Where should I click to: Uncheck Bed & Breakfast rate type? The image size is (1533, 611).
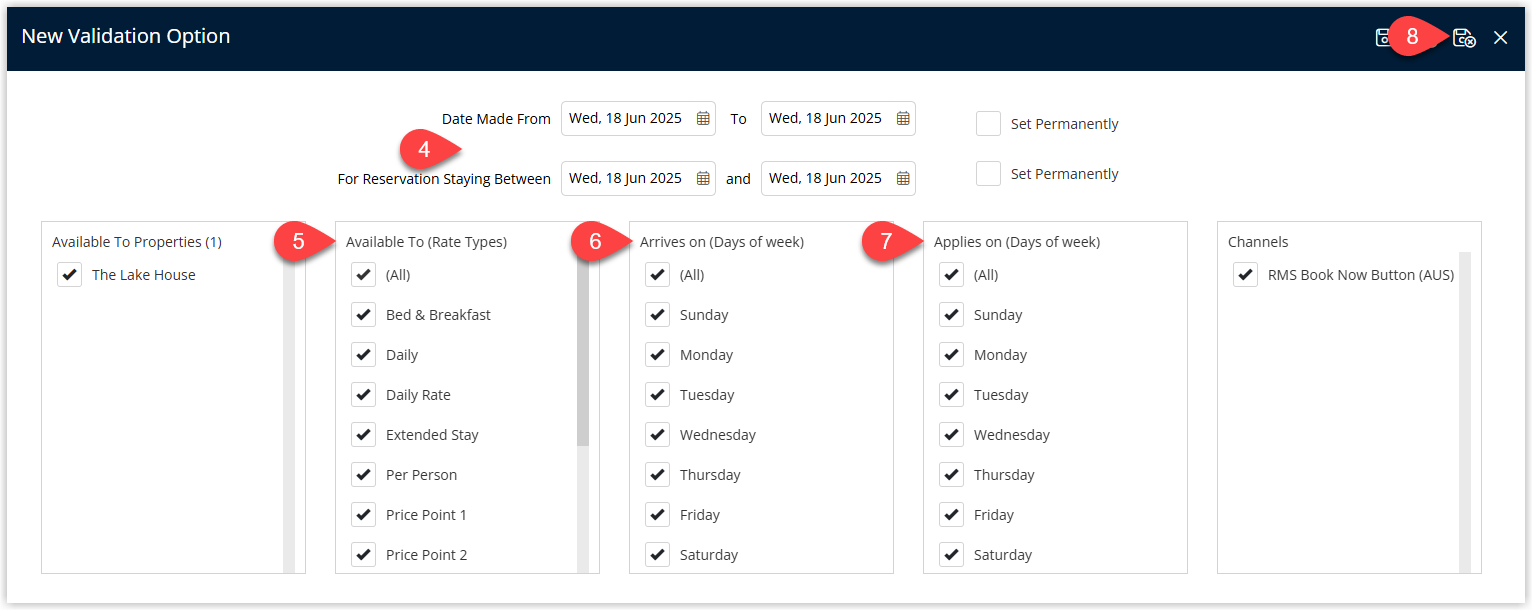[363, 314]
